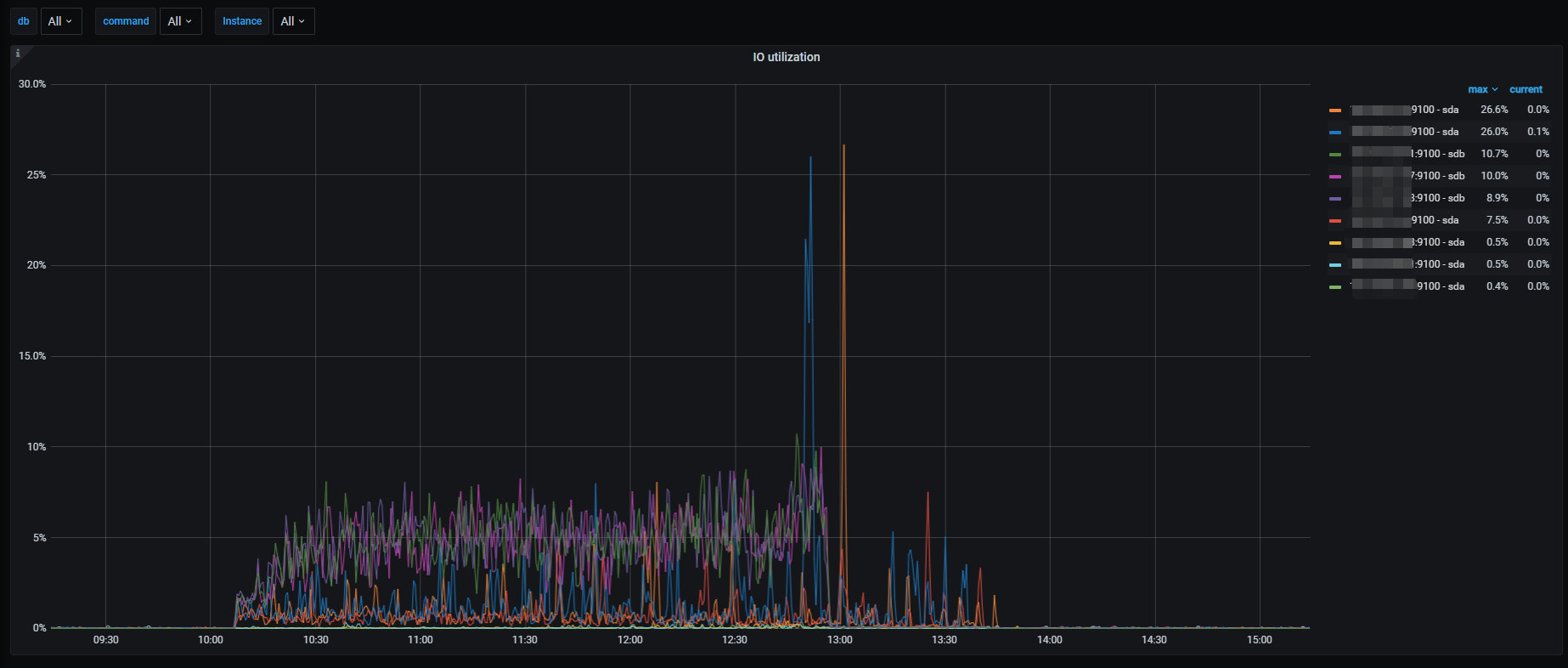Image resolution: width=1568 pixels, height=668 pixels.
Task: Click the 26.0% max value in the legend
Action: click(x=1494, y=132)
